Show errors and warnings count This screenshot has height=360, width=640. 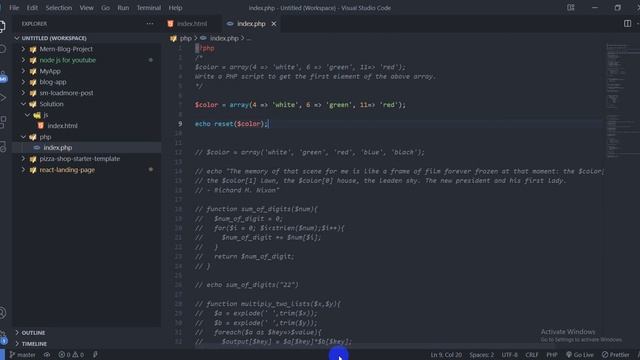tap(71, 355)
